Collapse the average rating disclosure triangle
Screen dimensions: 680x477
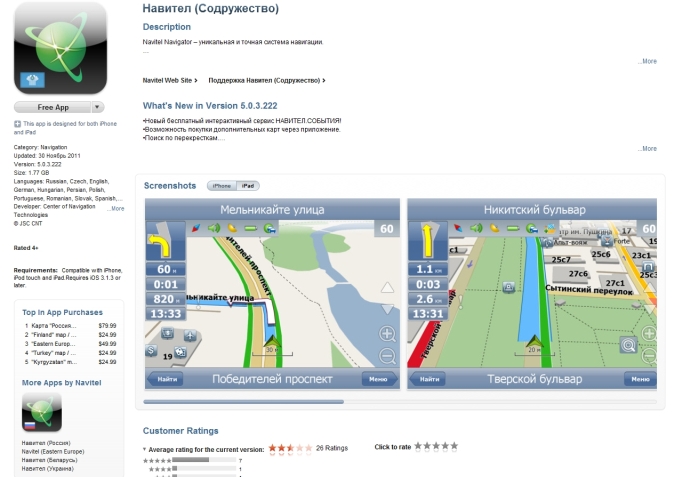point(146,450)
